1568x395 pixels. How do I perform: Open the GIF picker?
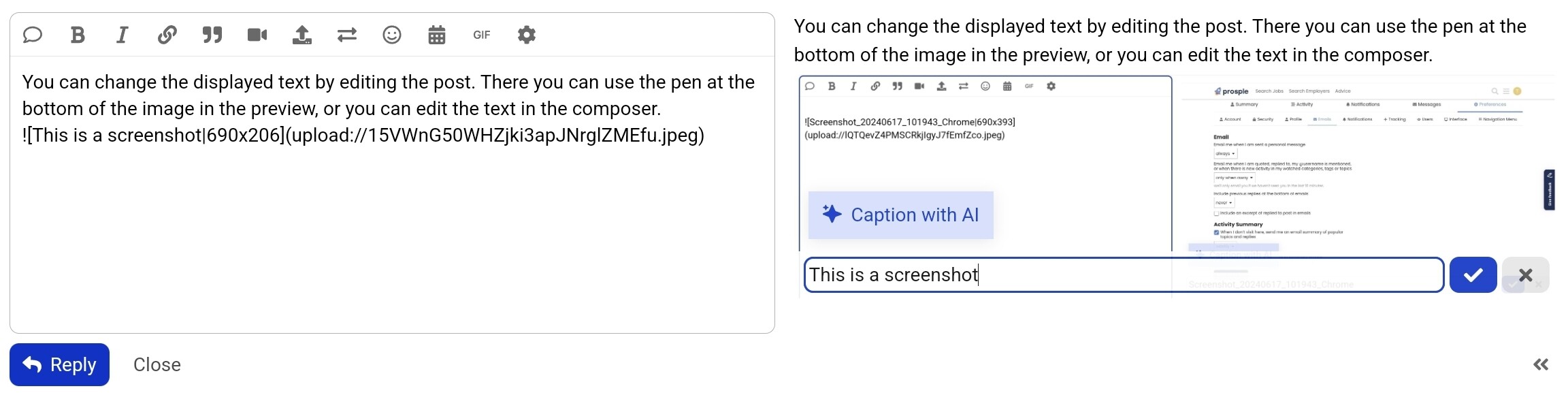482,35
